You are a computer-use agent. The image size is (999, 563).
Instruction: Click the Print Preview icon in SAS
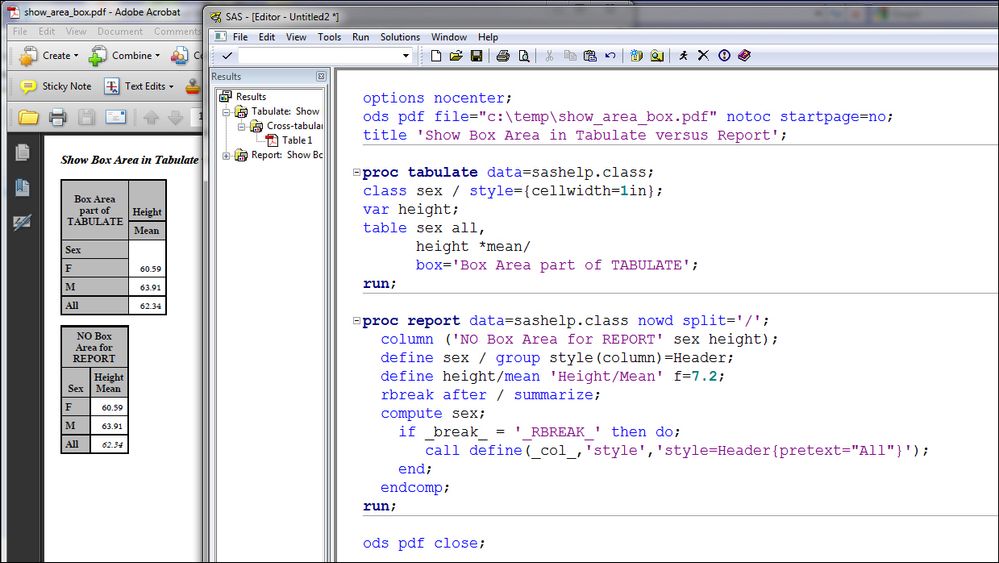click(523, 56)
